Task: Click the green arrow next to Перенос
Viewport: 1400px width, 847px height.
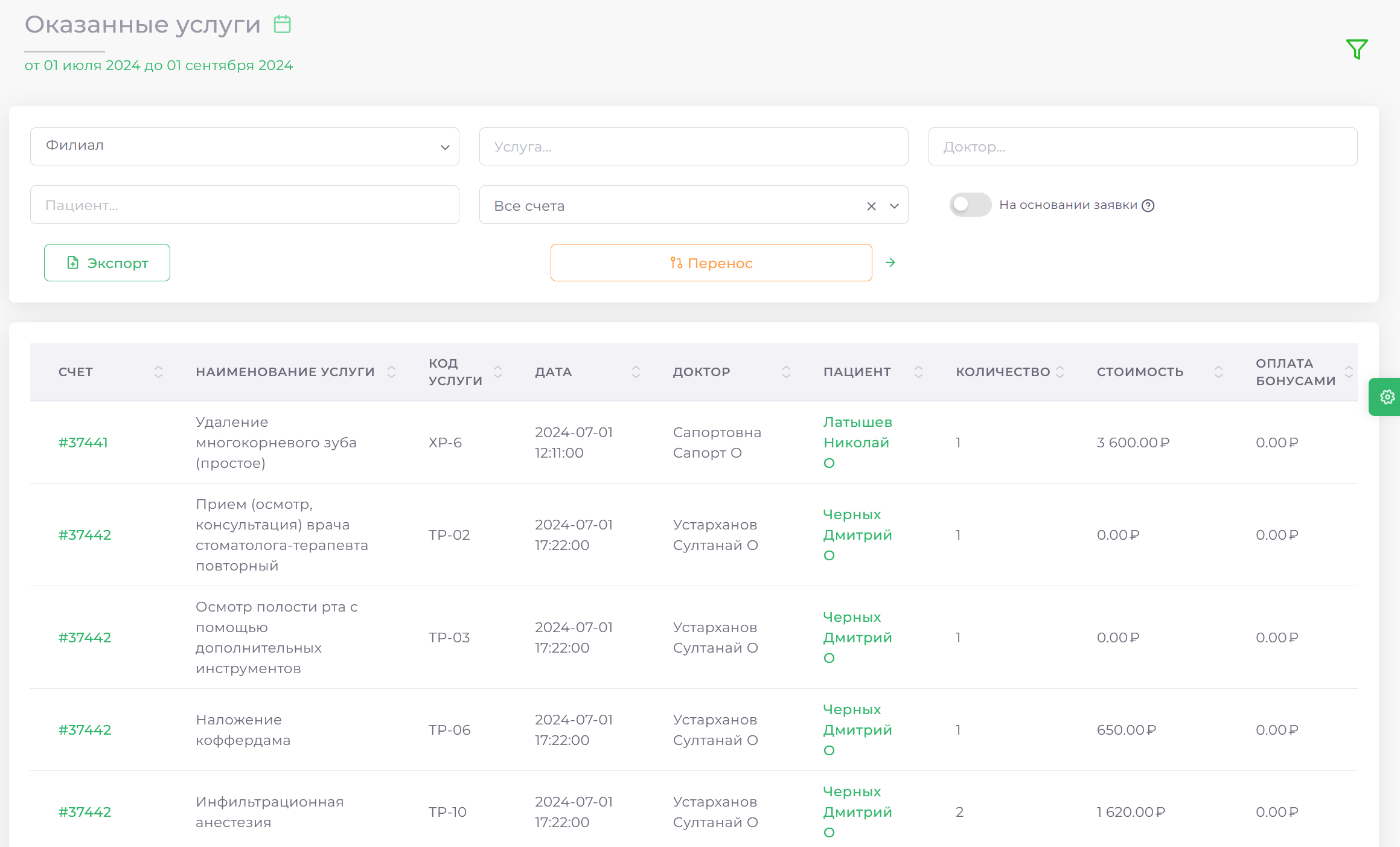Action: [x=890, y=263]
